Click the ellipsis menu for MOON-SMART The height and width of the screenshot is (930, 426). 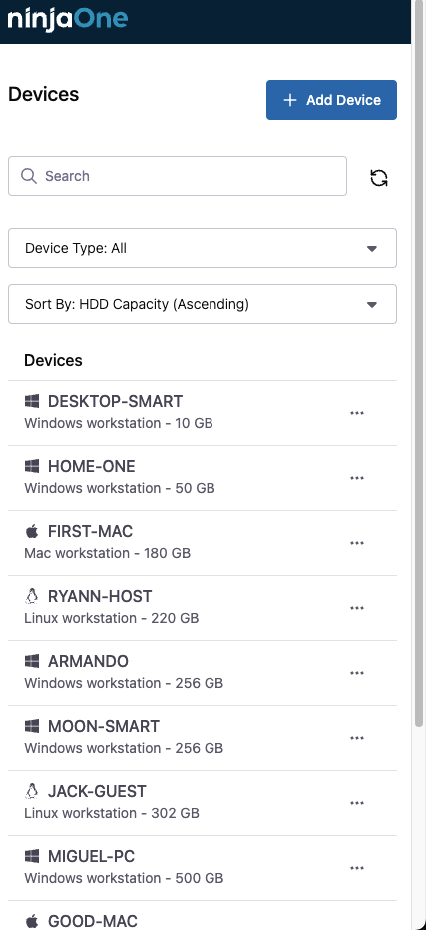(x=357, y=738)
